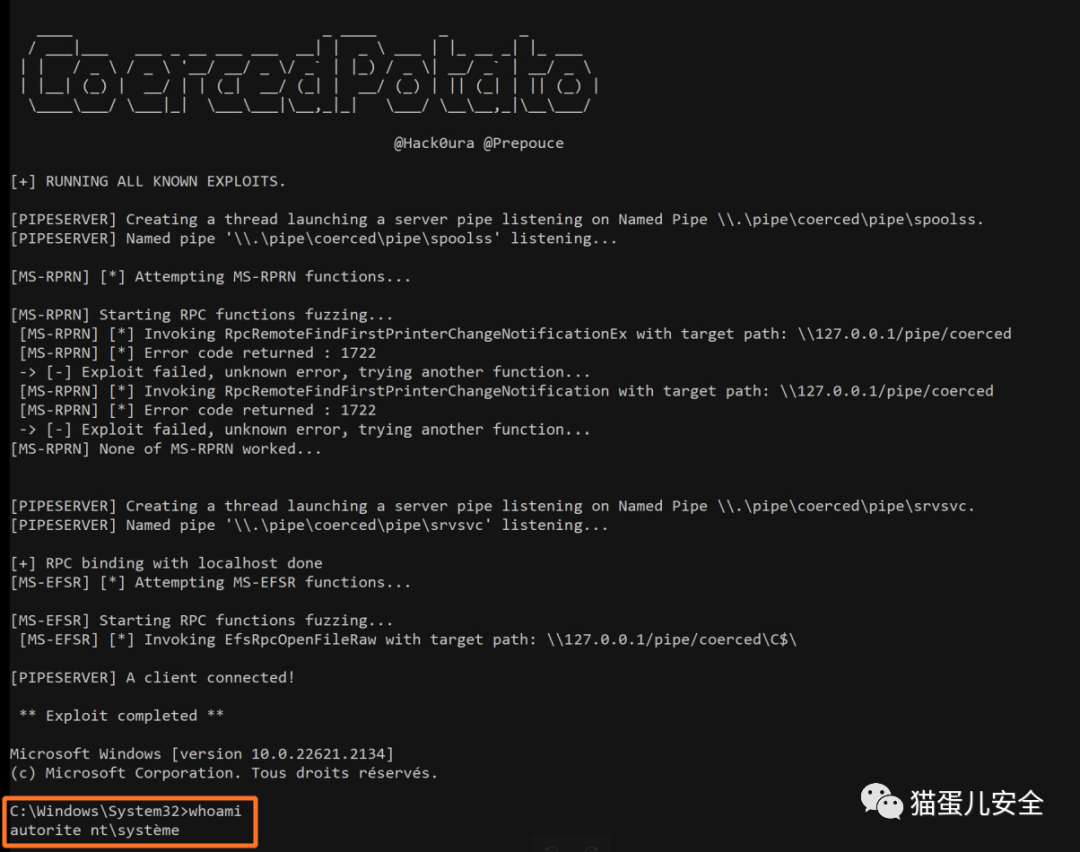
Task: Click '[+] RPC binding with localhost done'
Action: pos(166,563)
